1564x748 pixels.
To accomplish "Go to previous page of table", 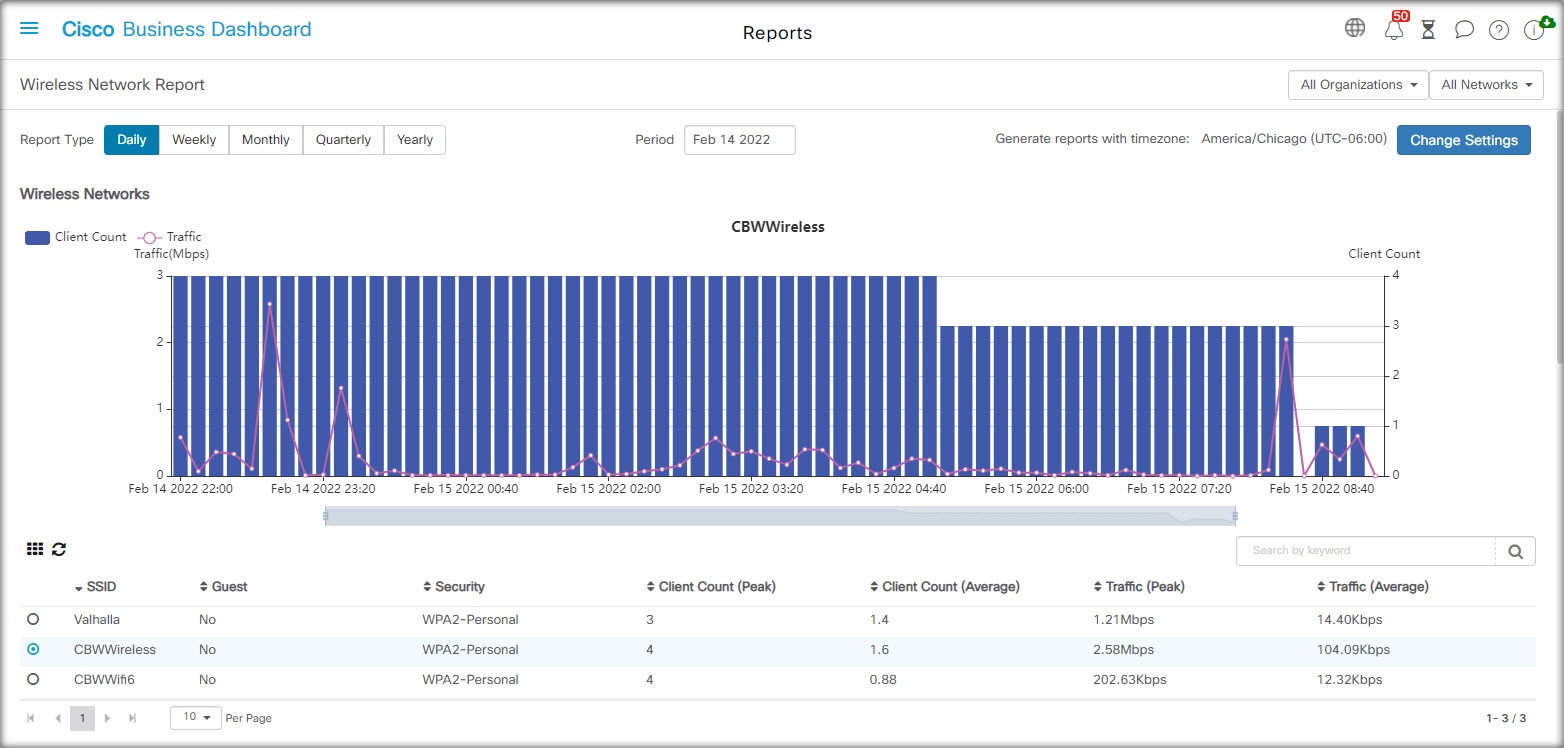I will [57, 718].
